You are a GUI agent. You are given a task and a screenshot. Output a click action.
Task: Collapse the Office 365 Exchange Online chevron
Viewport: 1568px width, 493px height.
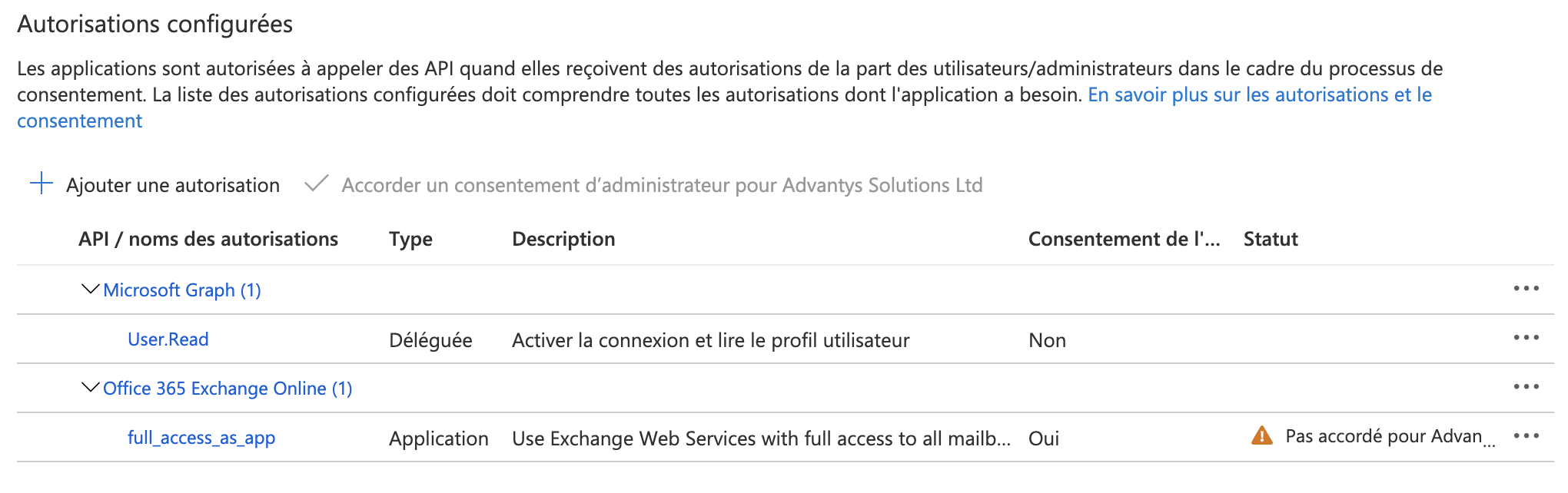pos(90,388)
